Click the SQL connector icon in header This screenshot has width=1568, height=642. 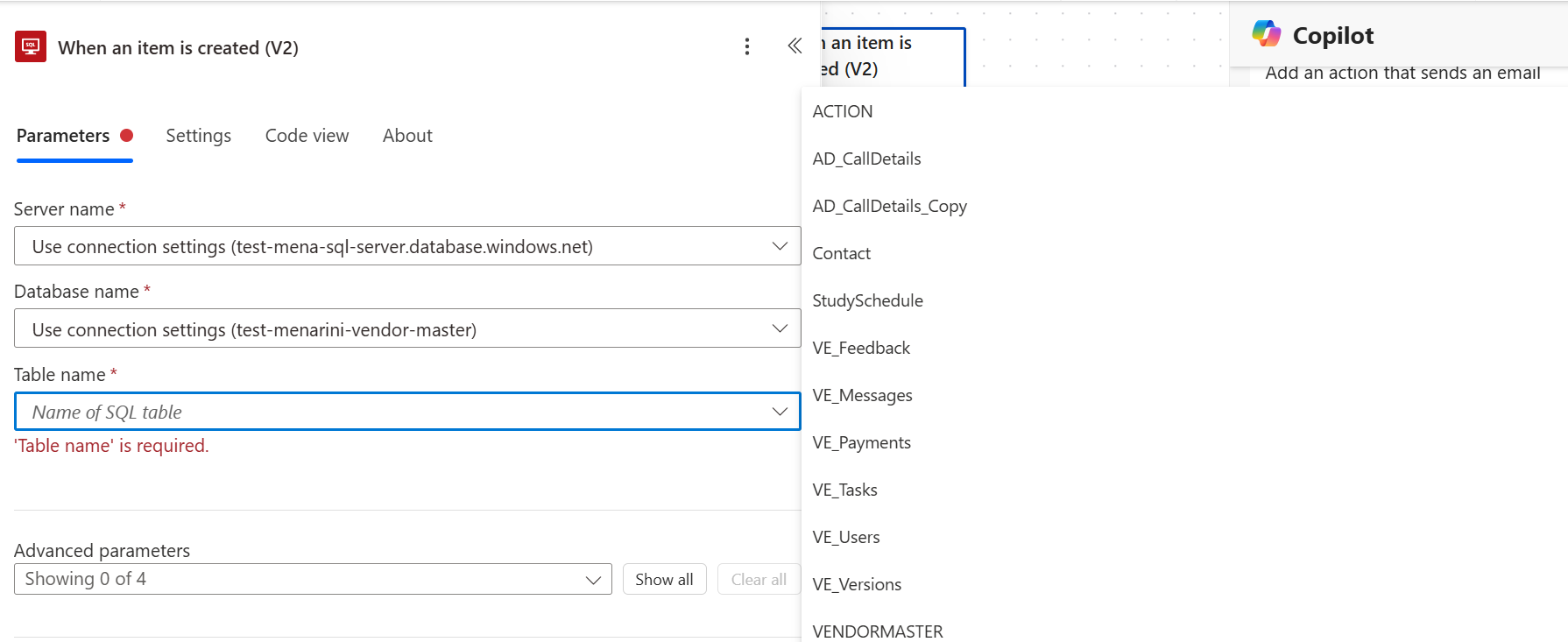pyautogui.click(x=31, y=46)
